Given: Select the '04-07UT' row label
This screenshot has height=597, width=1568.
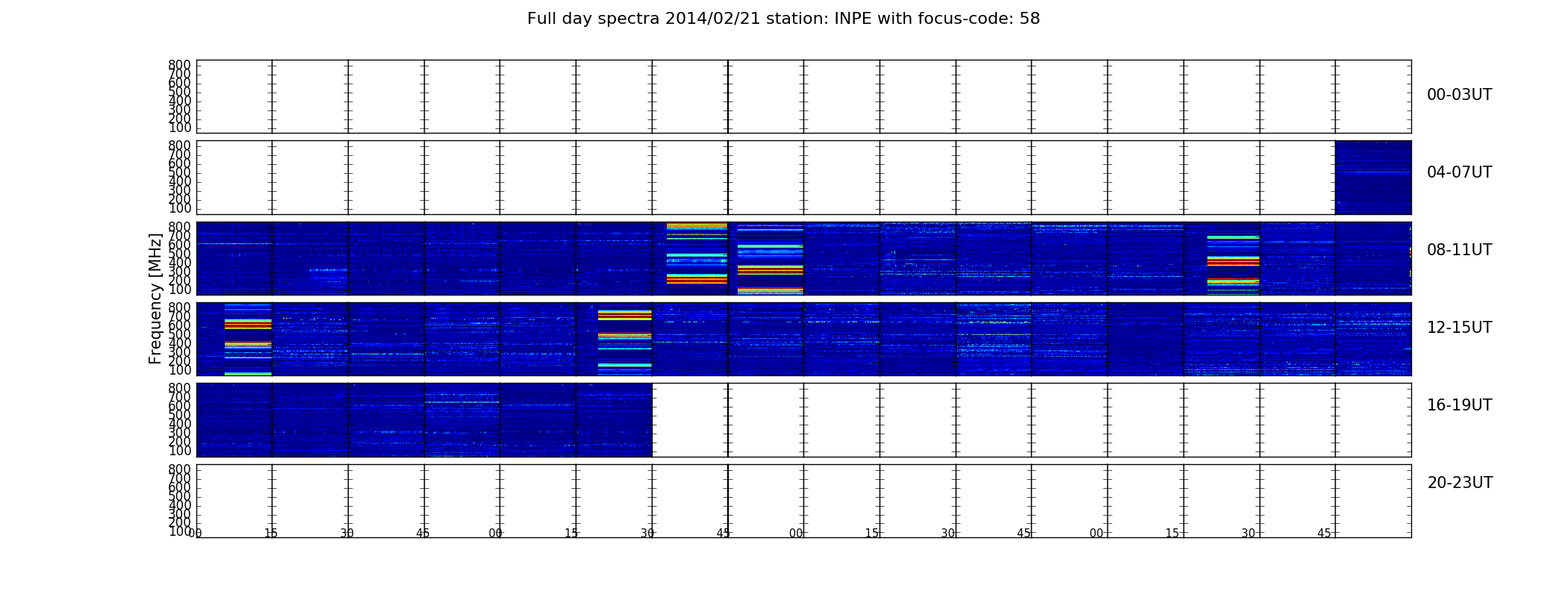Looking at the screenshot, I should tap(1459, 172).
